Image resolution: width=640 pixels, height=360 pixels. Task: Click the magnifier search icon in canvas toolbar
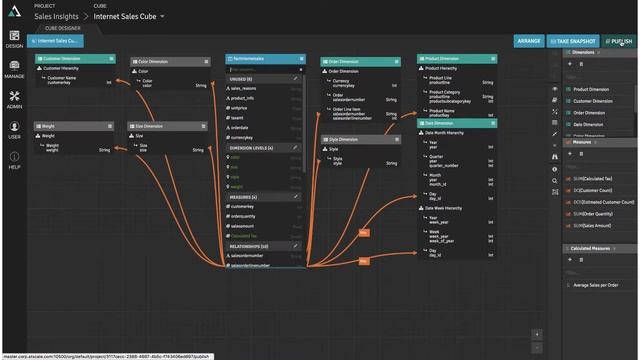555,180
